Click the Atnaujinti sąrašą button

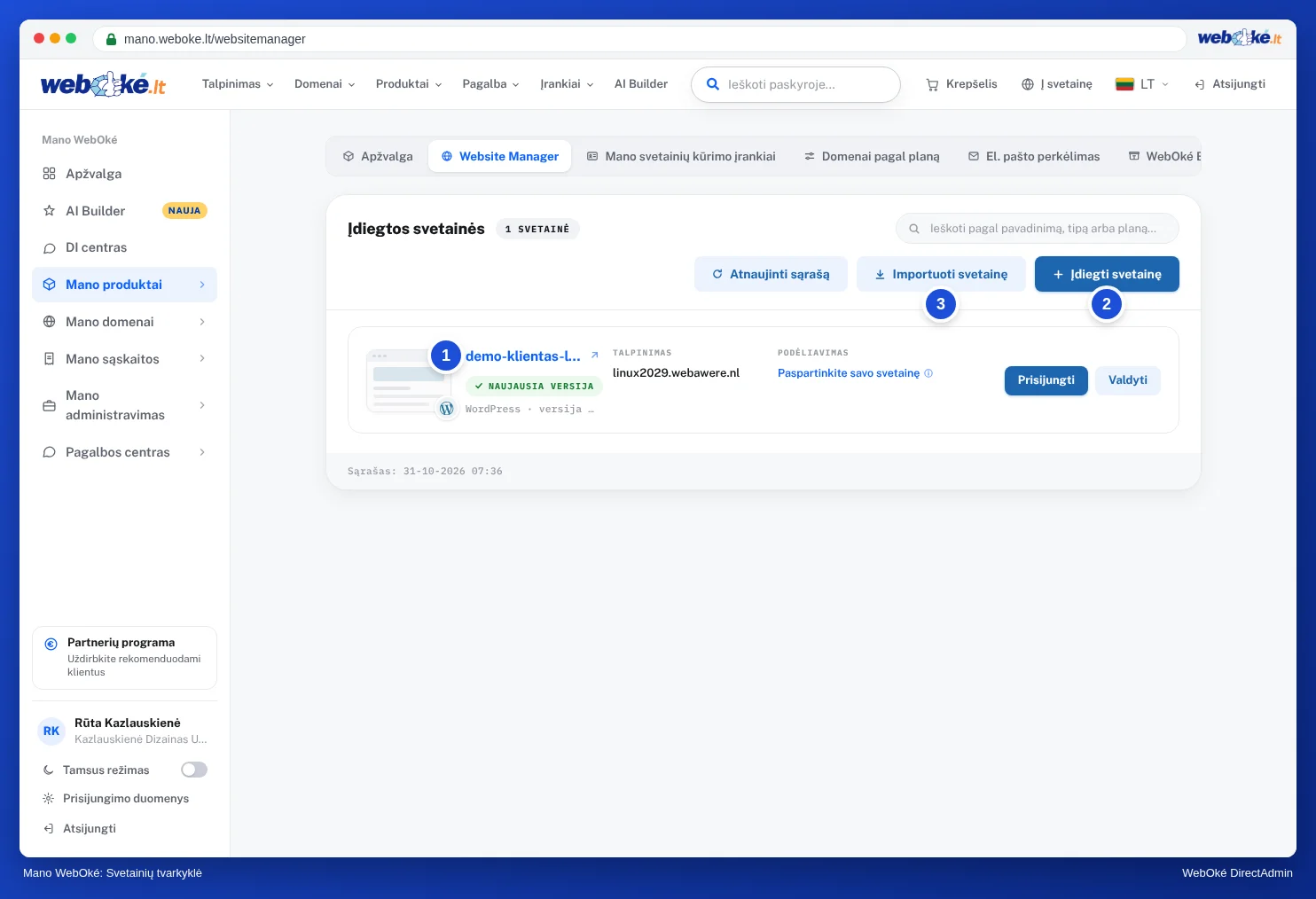tap(771, 274)
